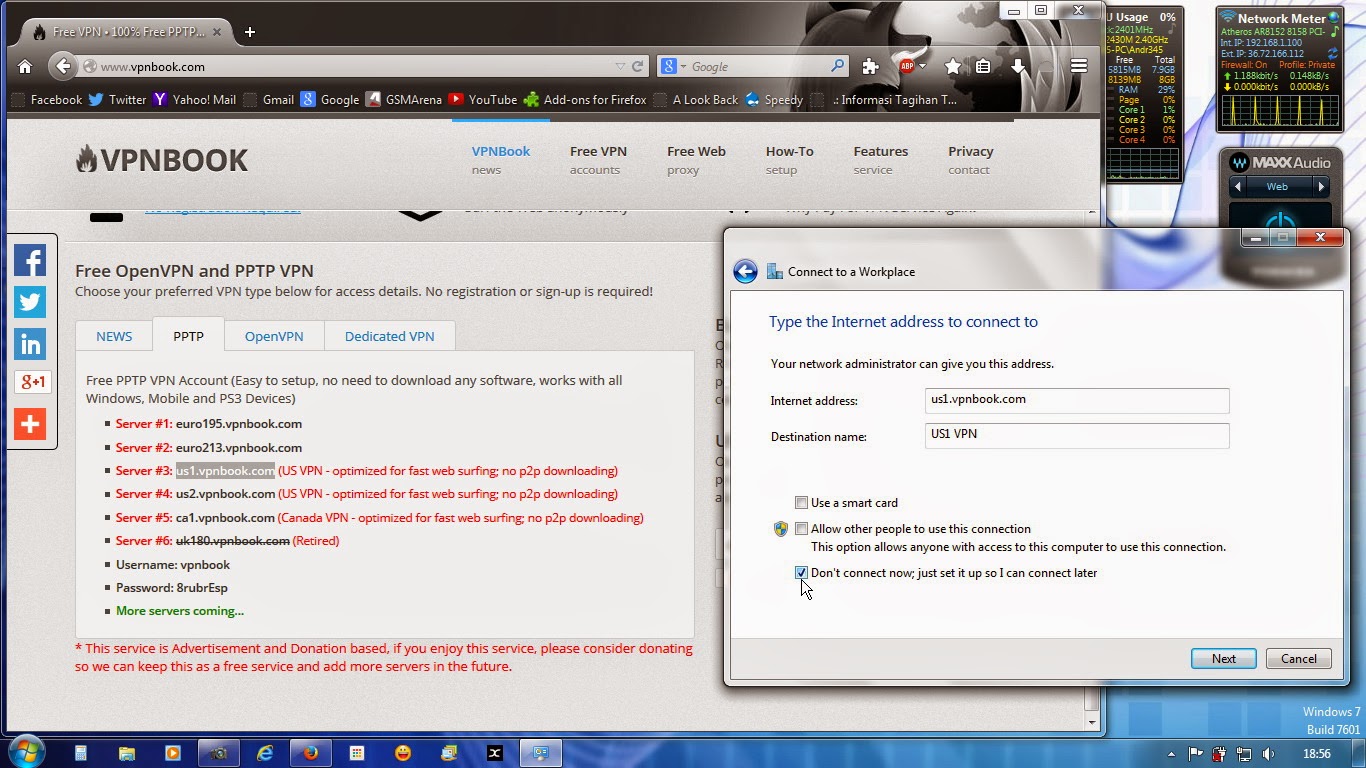Uncheck Don't connect now checkbox
The width and height of the screenshot is (1366, 768).
[801, 573]
